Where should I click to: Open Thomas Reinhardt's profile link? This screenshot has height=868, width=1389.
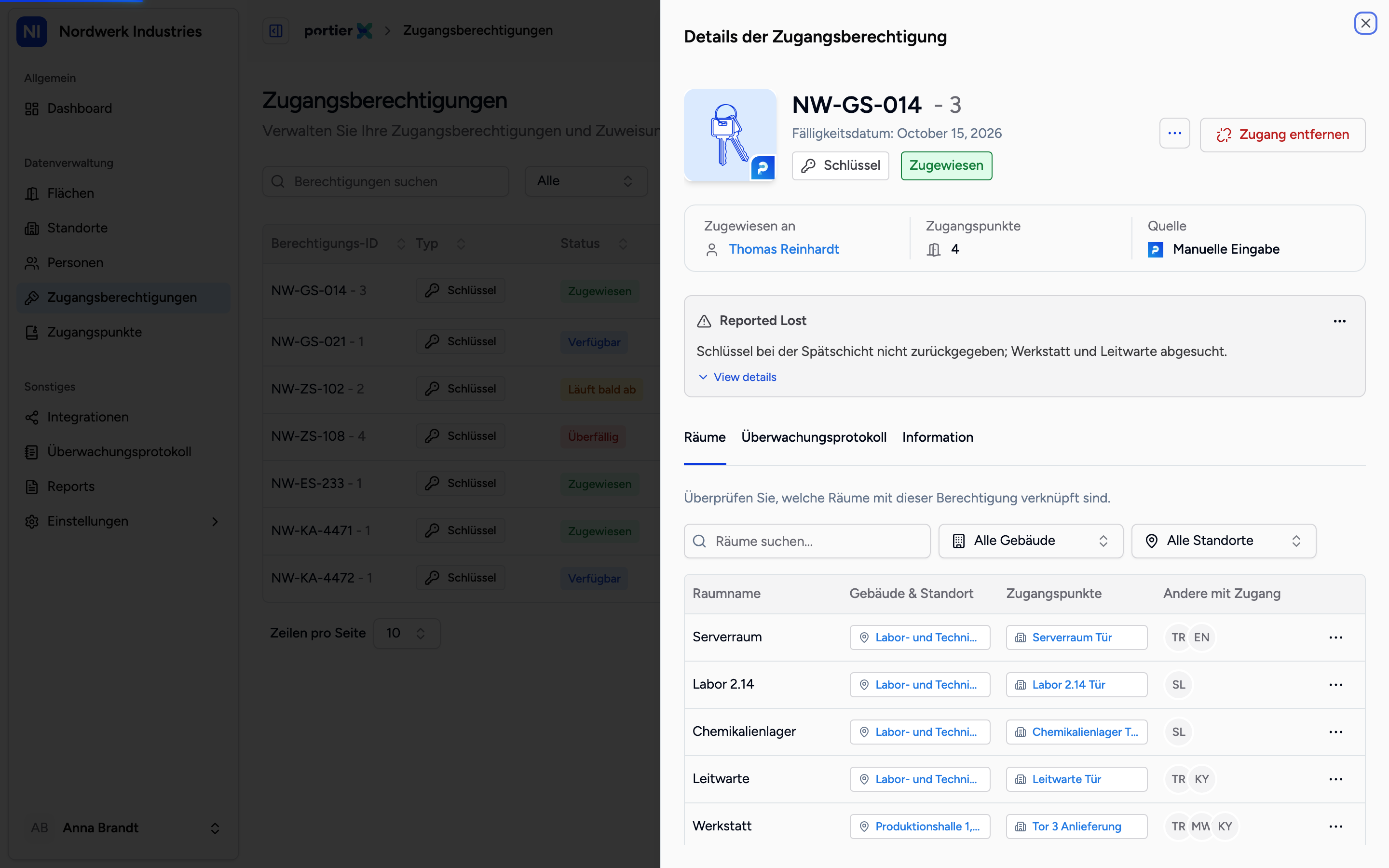pyautogui.click(x=783, y=249)
